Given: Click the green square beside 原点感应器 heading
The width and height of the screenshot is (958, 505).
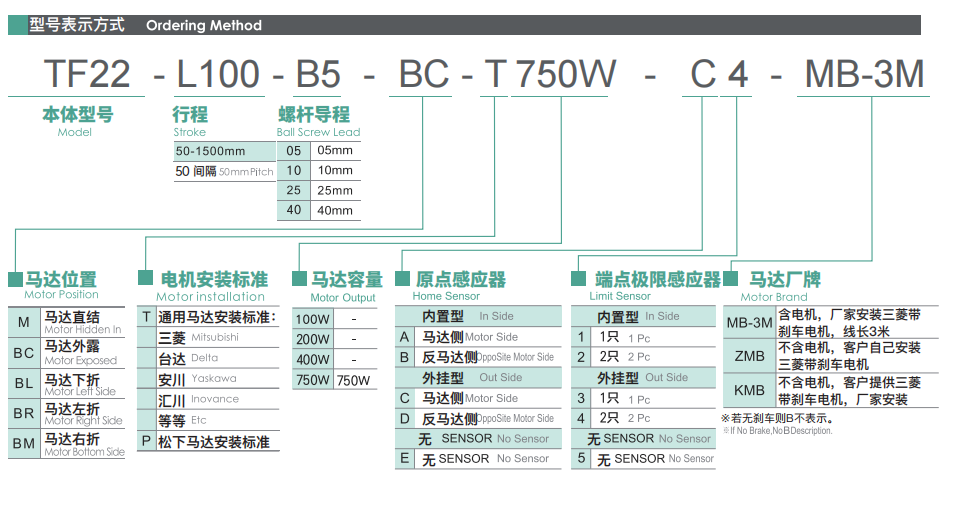Looking at the screenshot, I should [403, 279].
